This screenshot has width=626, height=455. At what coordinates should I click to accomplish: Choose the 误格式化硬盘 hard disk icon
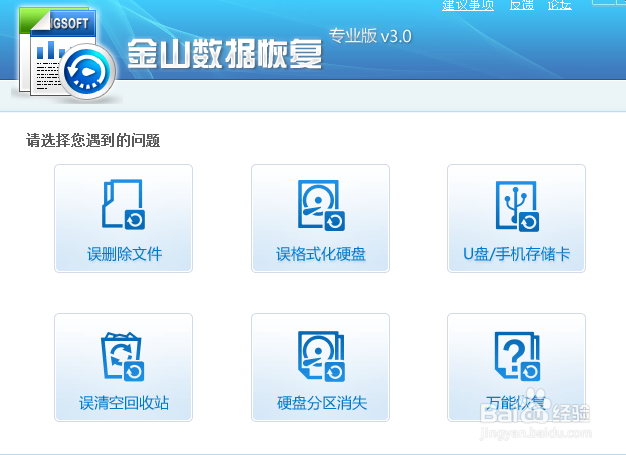point(321,205)
